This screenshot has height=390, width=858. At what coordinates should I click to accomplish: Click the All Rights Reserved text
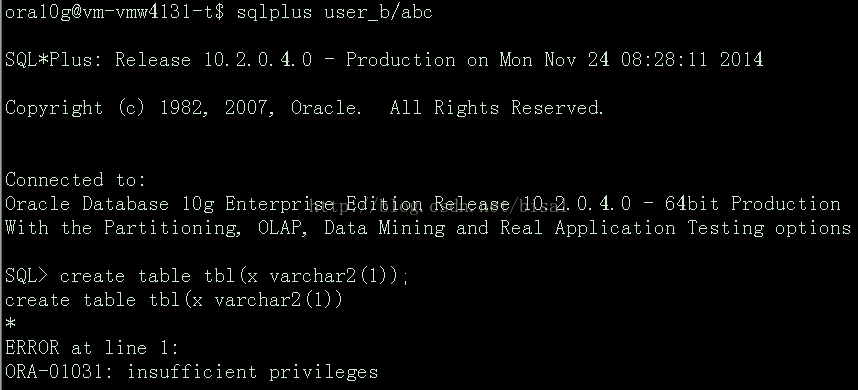coord(496,108)
